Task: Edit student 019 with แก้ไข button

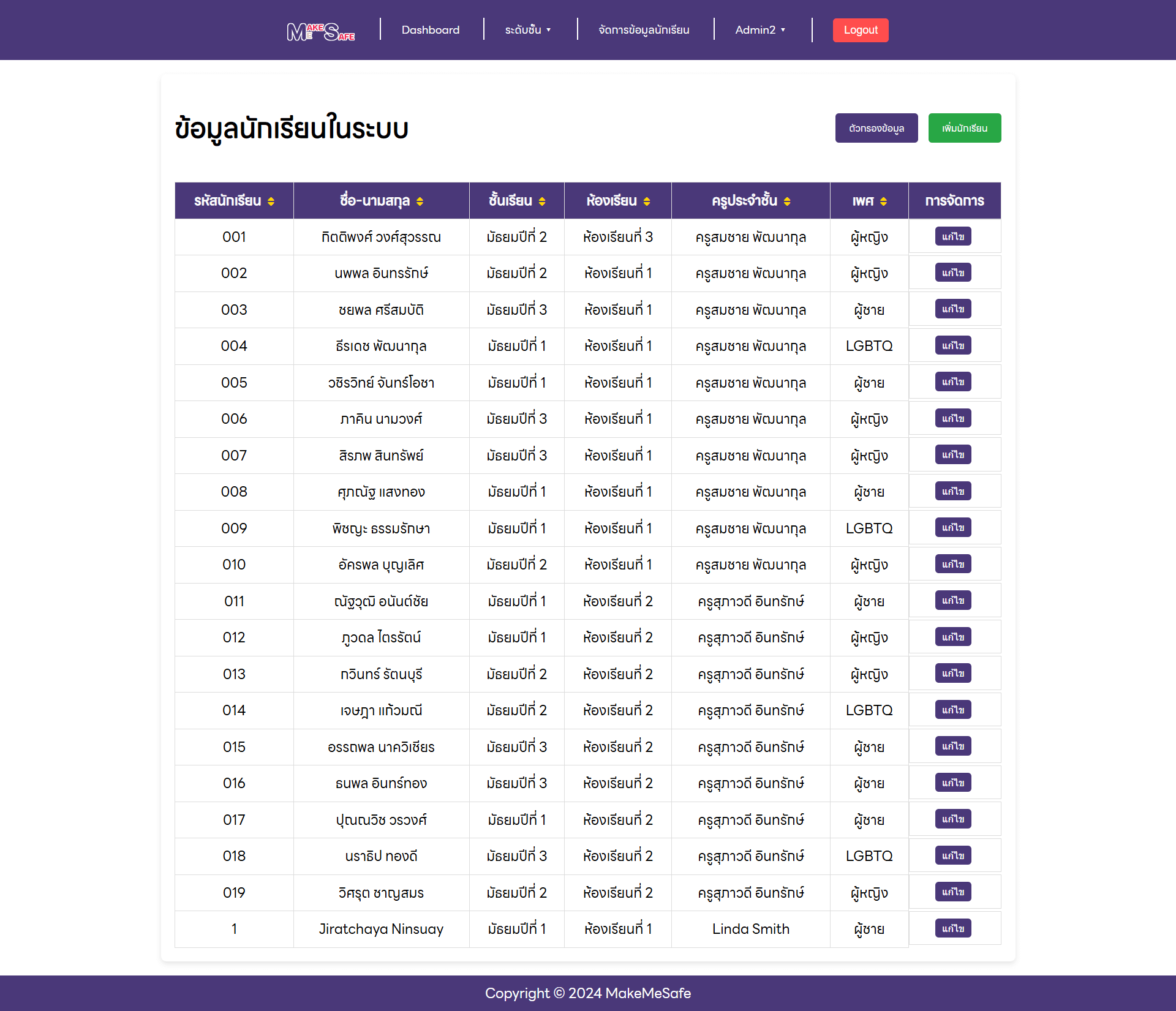Action: (953, 892)
